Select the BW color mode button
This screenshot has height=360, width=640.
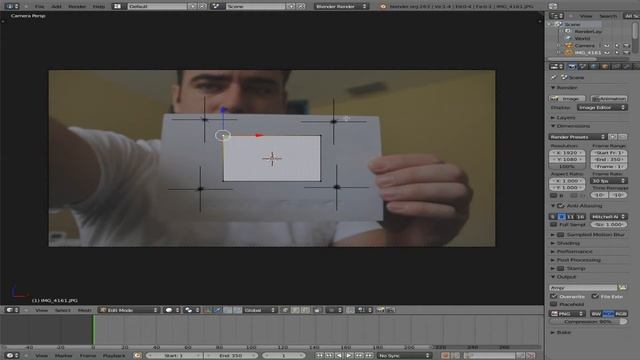click(x=596, y=313)
